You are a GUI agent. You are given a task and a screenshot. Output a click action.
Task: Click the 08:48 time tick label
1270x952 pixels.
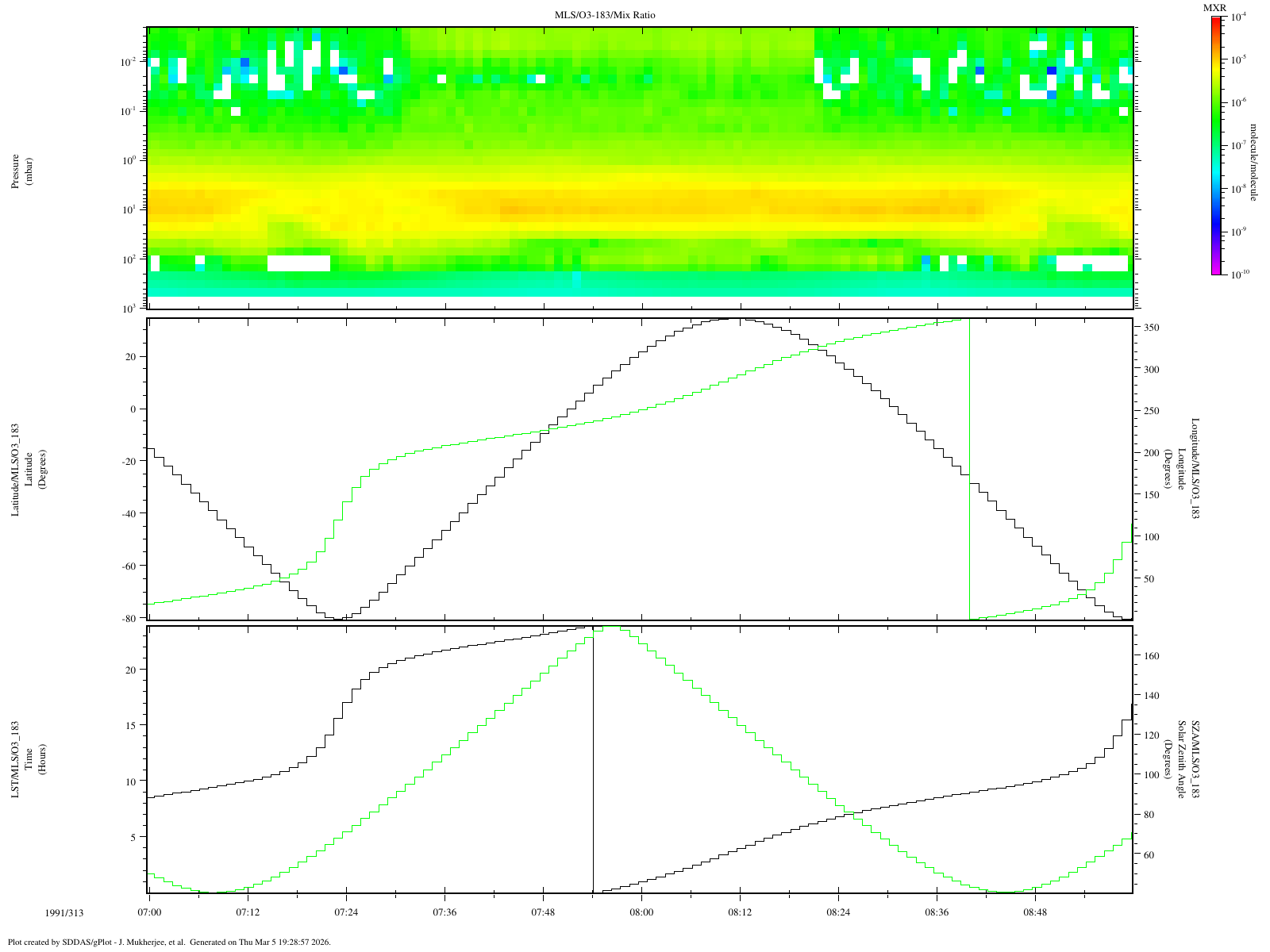coord(1035,913)
